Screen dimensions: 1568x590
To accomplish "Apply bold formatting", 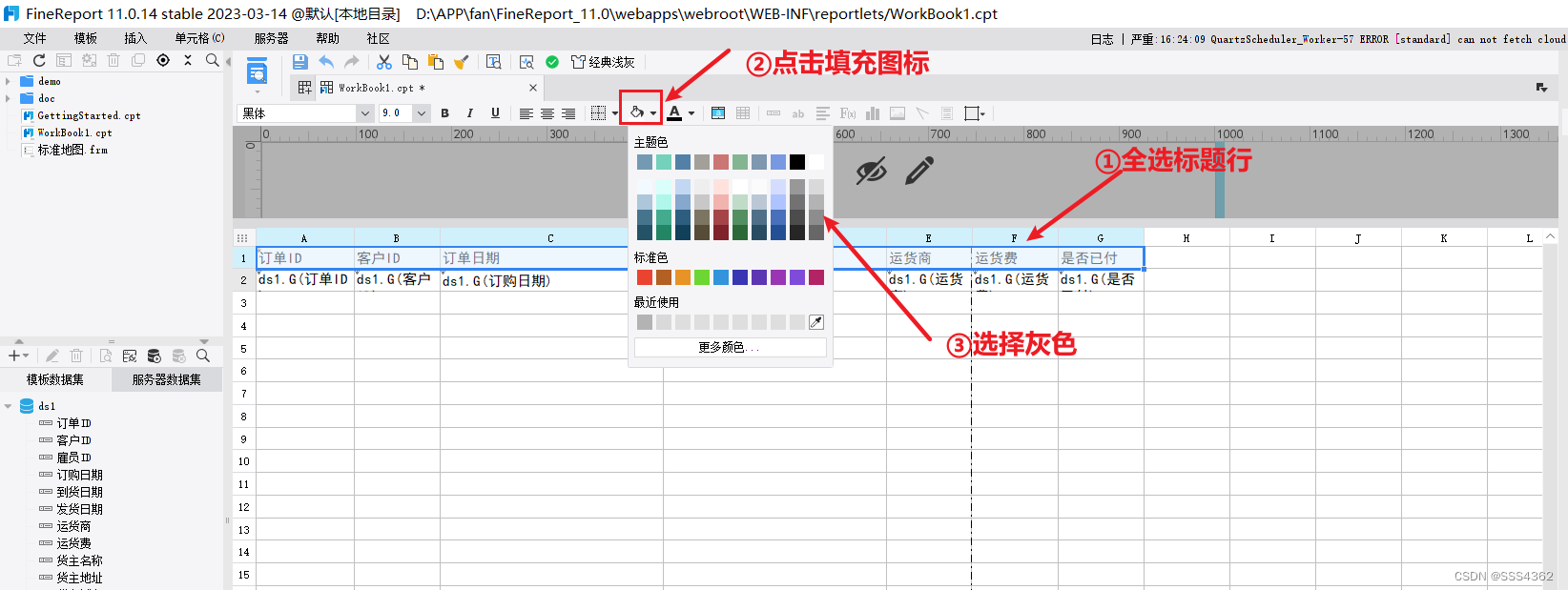I will (x=444, y=113).
